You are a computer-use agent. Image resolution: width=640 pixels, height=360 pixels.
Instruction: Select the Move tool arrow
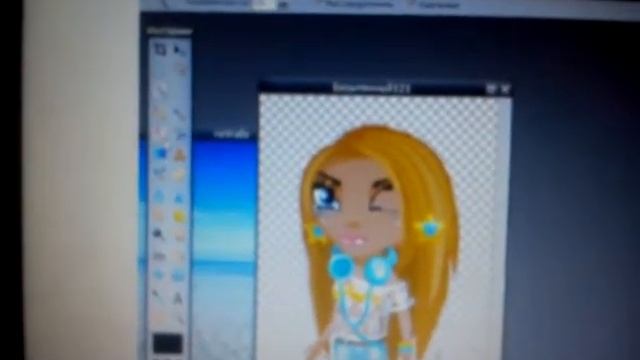coord(179,50)
